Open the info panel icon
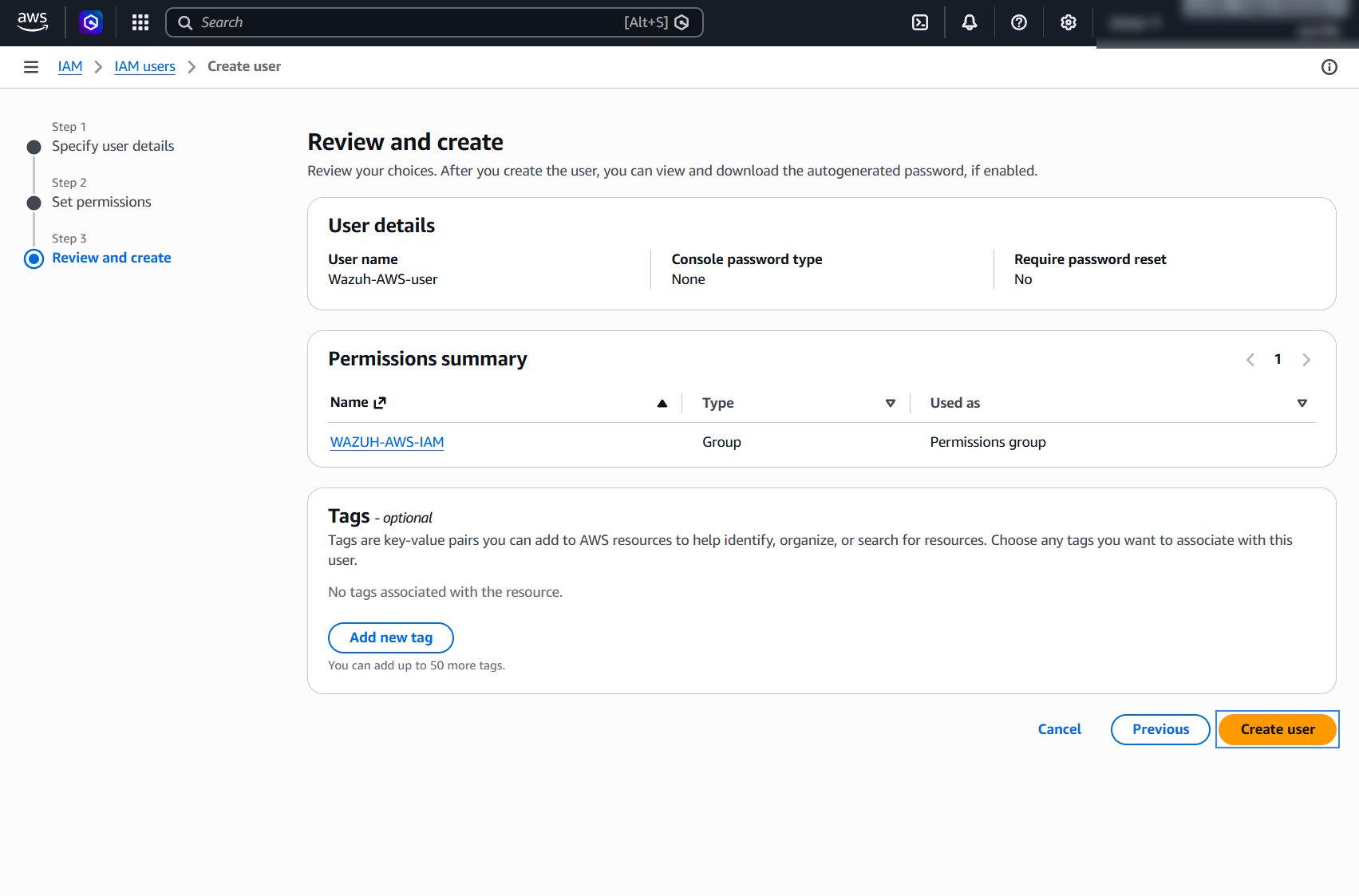1359x896 pixels. tap(1329, 67)
